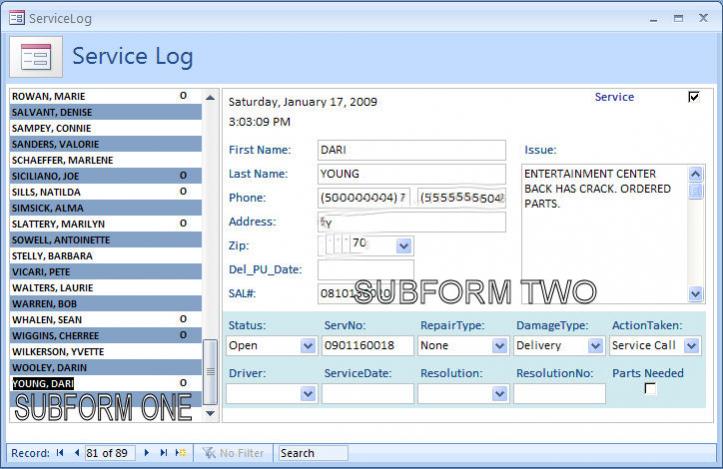Click the Last Name field
Image resolution: width=723 pixels, height=469 pixels.
tap(411, 174)
